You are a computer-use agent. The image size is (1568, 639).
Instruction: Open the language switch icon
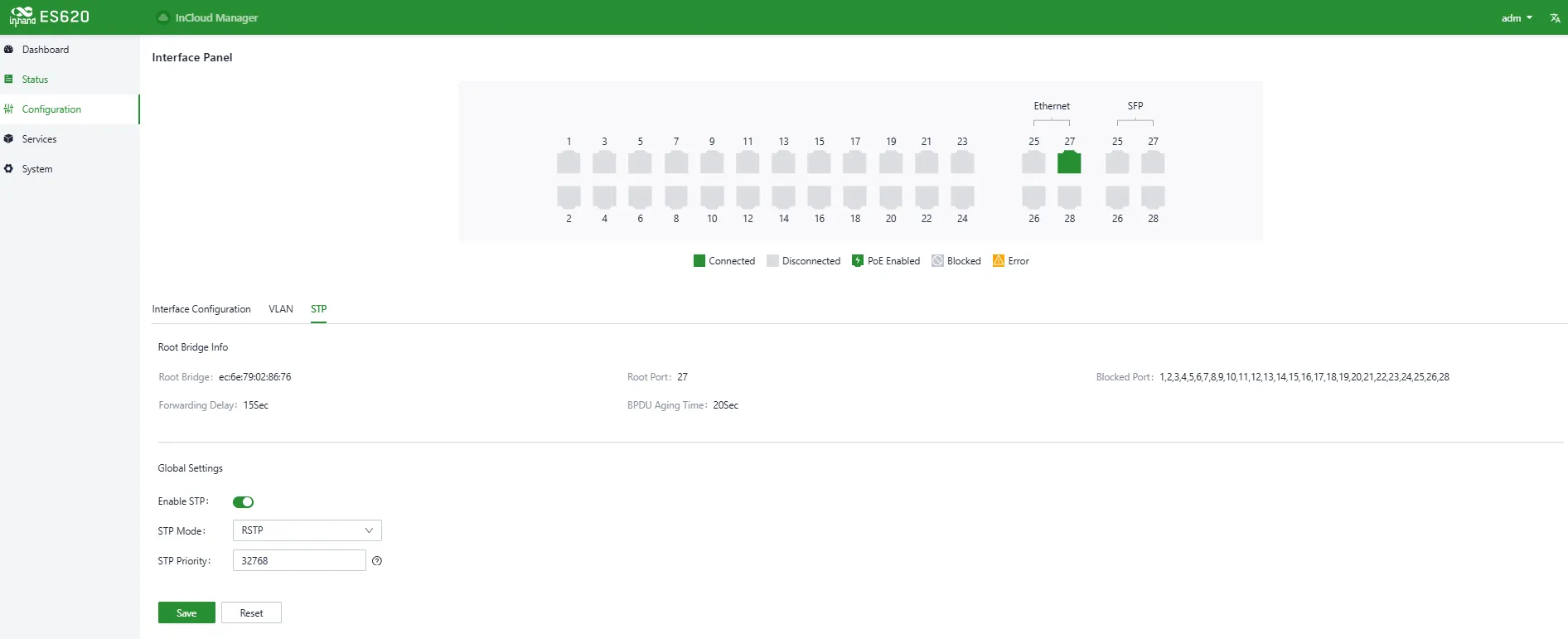[x=1555, y=17]
